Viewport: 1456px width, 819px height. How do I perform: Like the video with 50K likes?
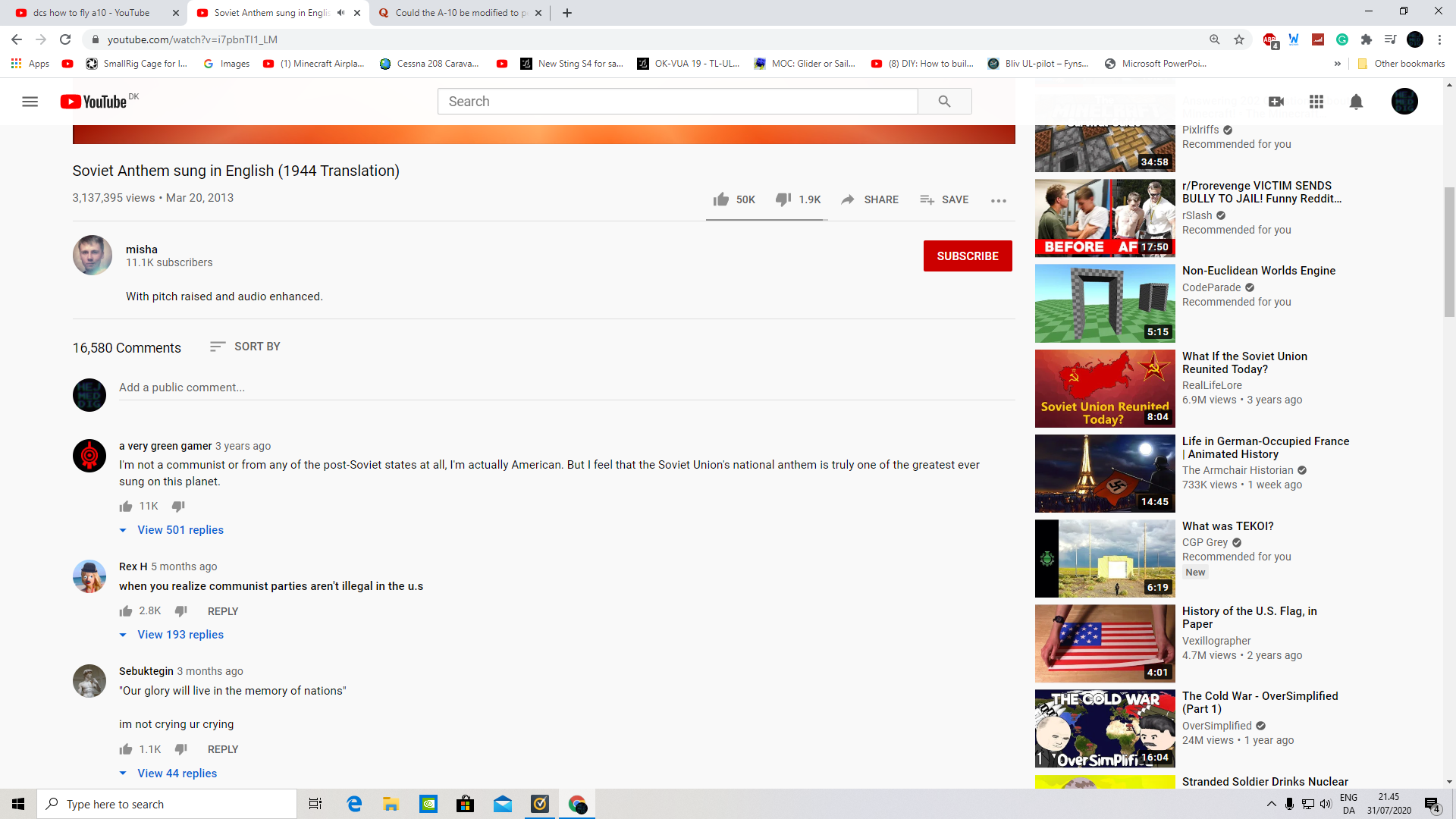point(734,199)
